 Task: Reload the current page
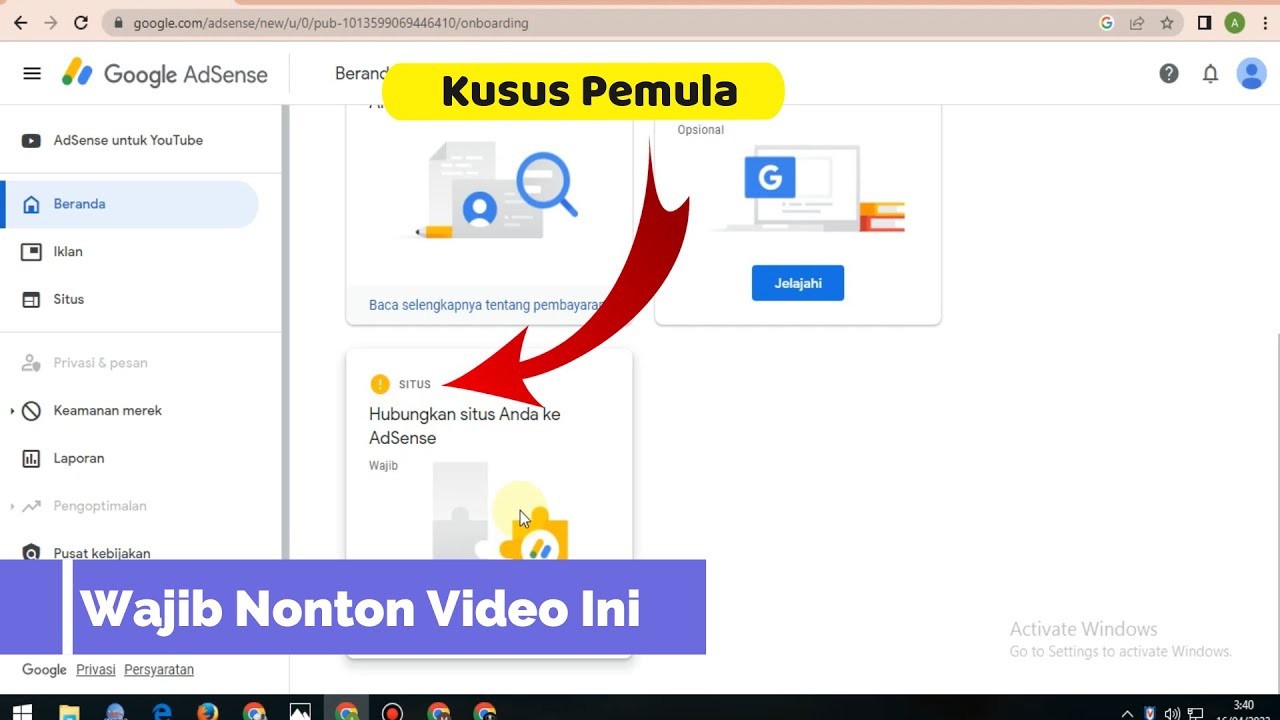pos(81,22)
